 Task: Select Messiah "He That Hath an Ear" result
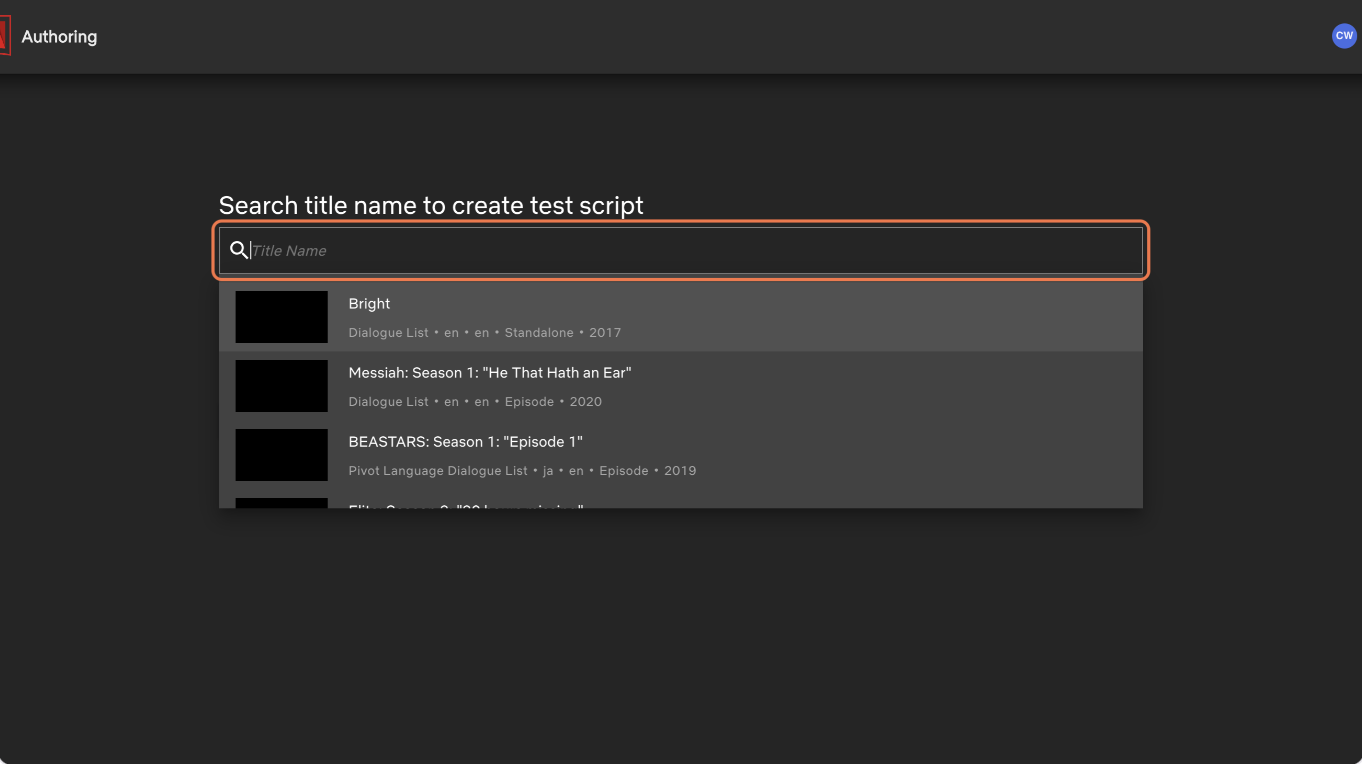[681, 386]
